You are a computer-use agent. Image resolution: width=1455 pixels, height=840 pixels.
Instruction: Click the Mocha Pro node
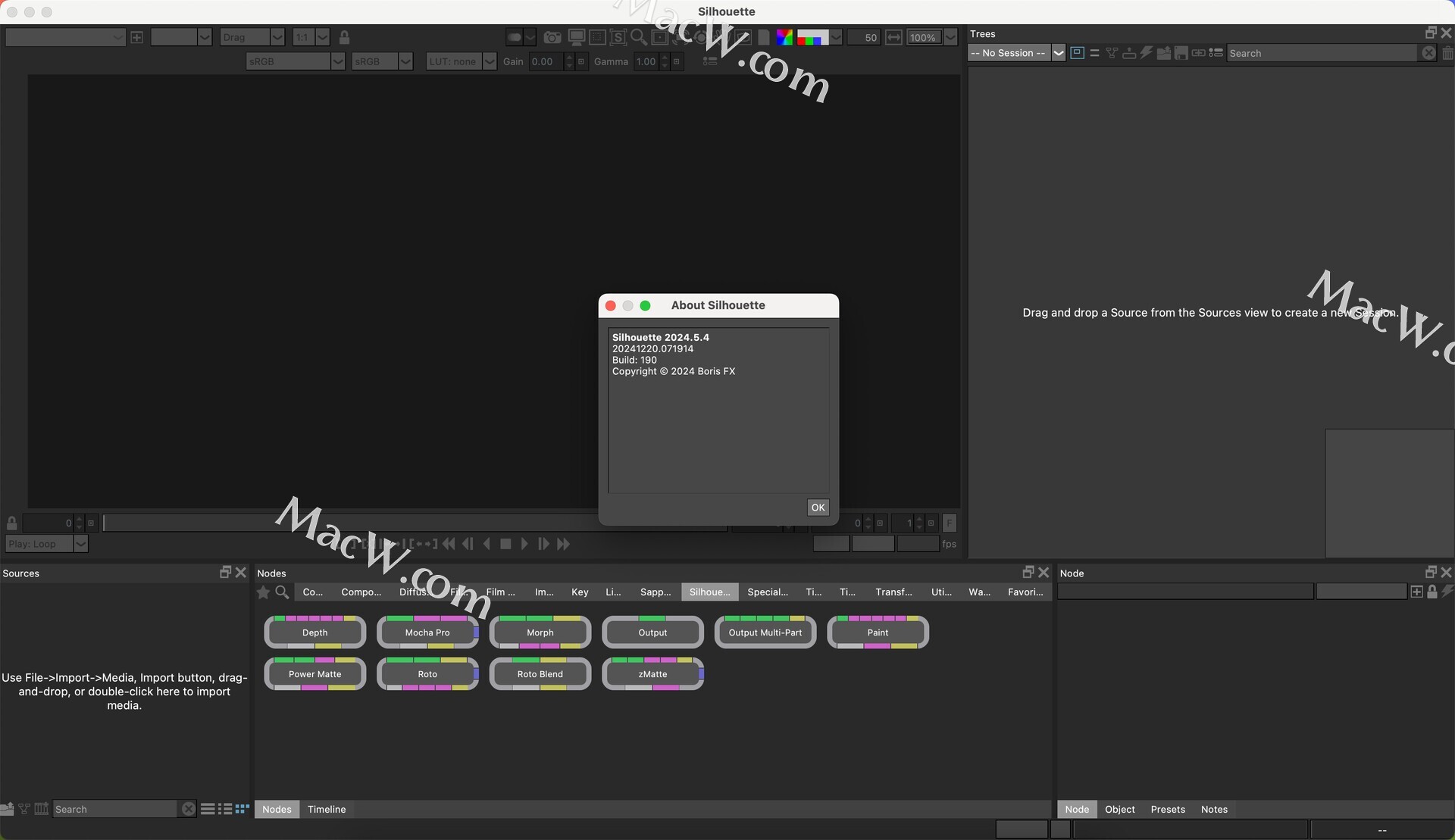click(427, 632)
